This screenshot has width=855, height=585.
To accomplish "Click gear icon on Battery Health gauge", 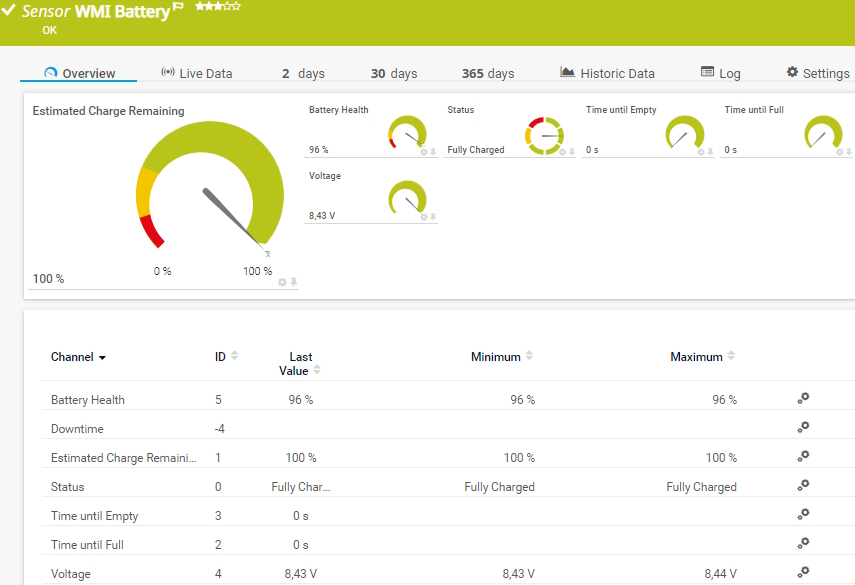I will point(424,152).
